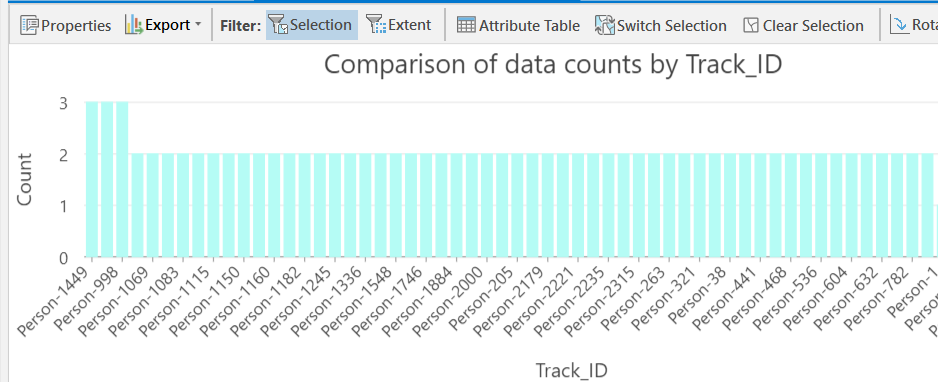This screenshot has height=382, width=938.
Task: Click the Person-1115 axis label
Action: (x=175, y=302)
